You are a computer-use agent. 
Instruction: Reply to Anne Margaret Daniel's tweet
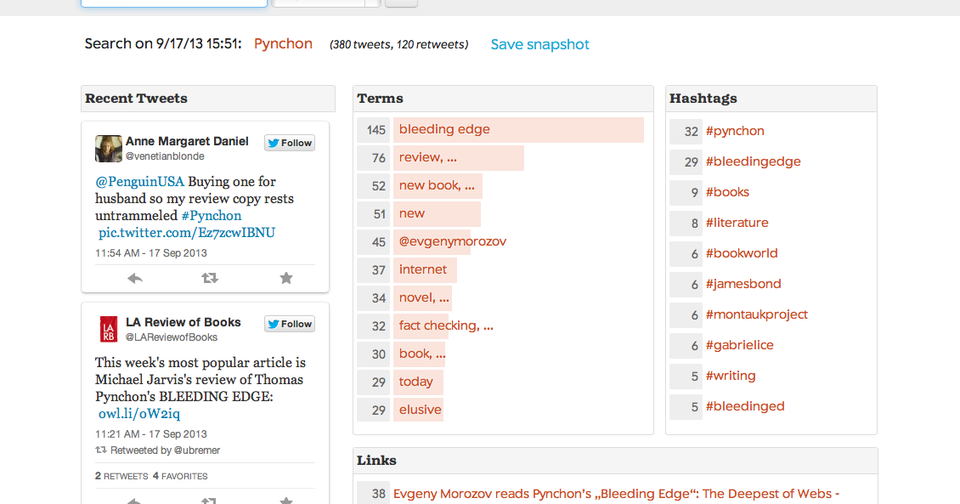pos(135,279)
